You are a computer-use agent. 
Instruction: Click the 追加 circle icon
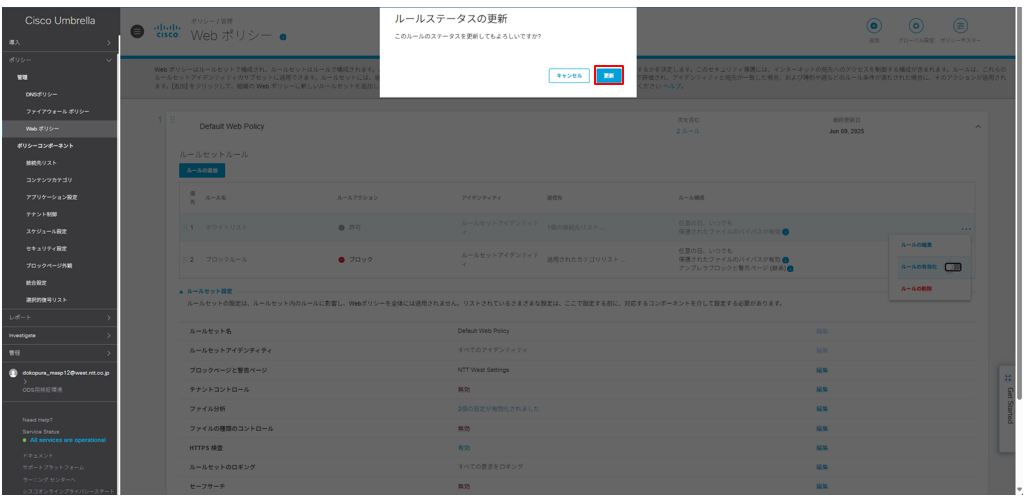point(874,26)
